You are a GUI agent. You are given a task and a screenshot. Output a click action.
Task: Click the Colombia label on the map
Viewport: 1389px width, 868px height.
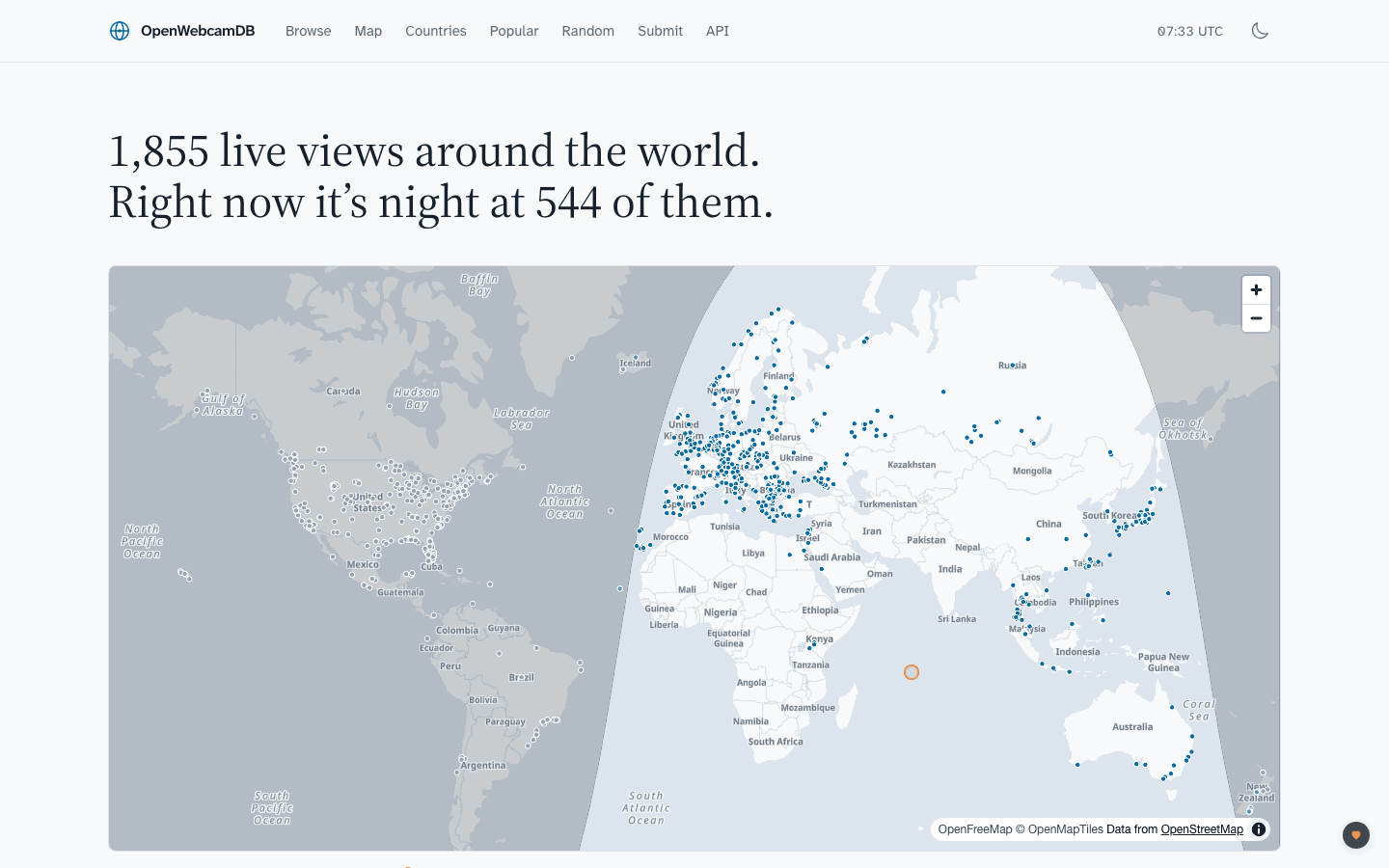457,631
